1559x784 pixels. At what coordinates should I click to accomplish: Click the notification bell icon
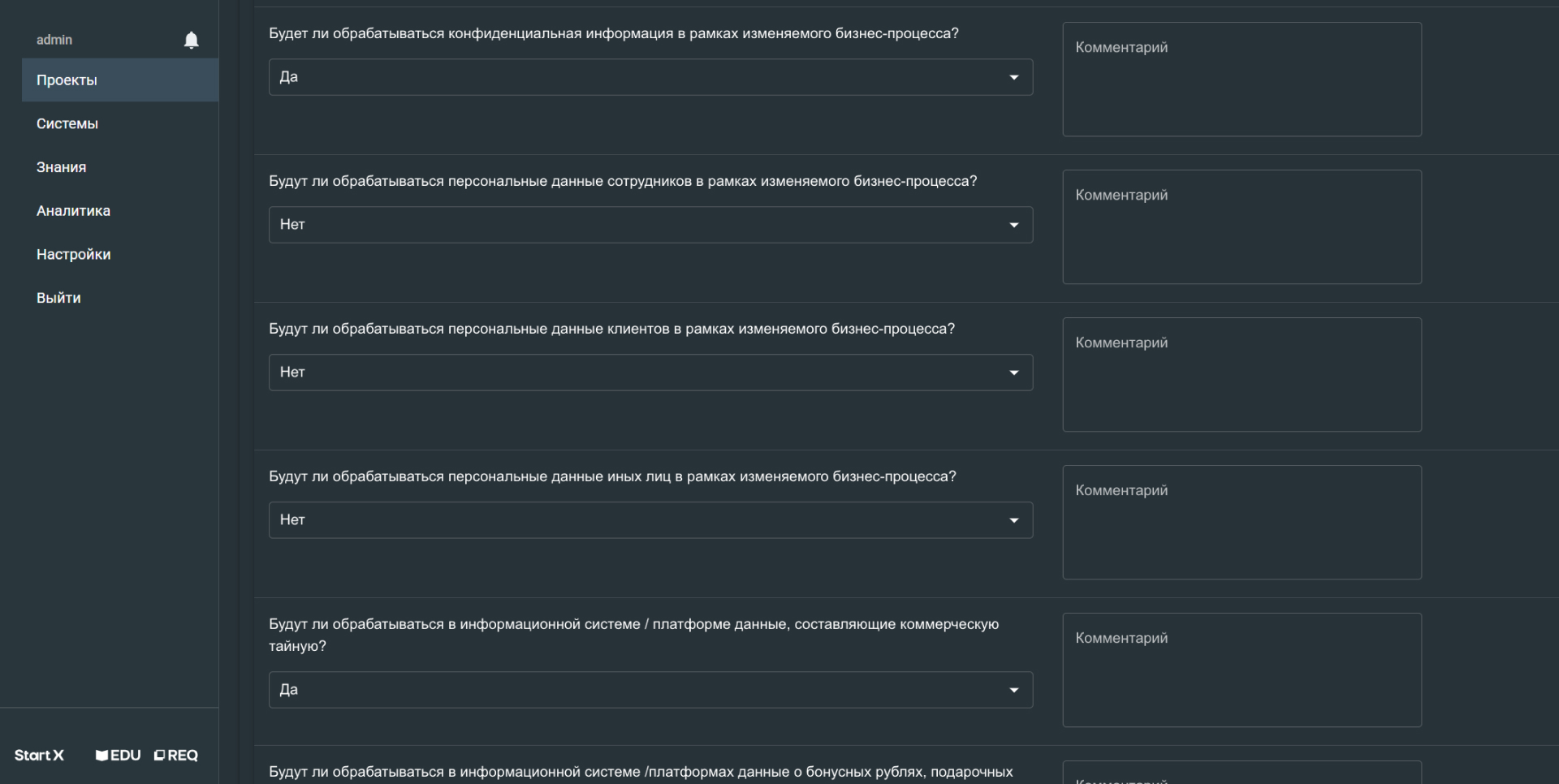(191, 40)
